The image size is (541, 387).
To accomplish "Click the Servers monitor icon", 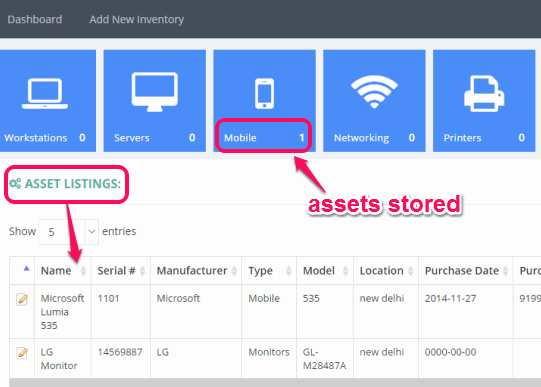I will pyautogui.click(x=155, y=92).
